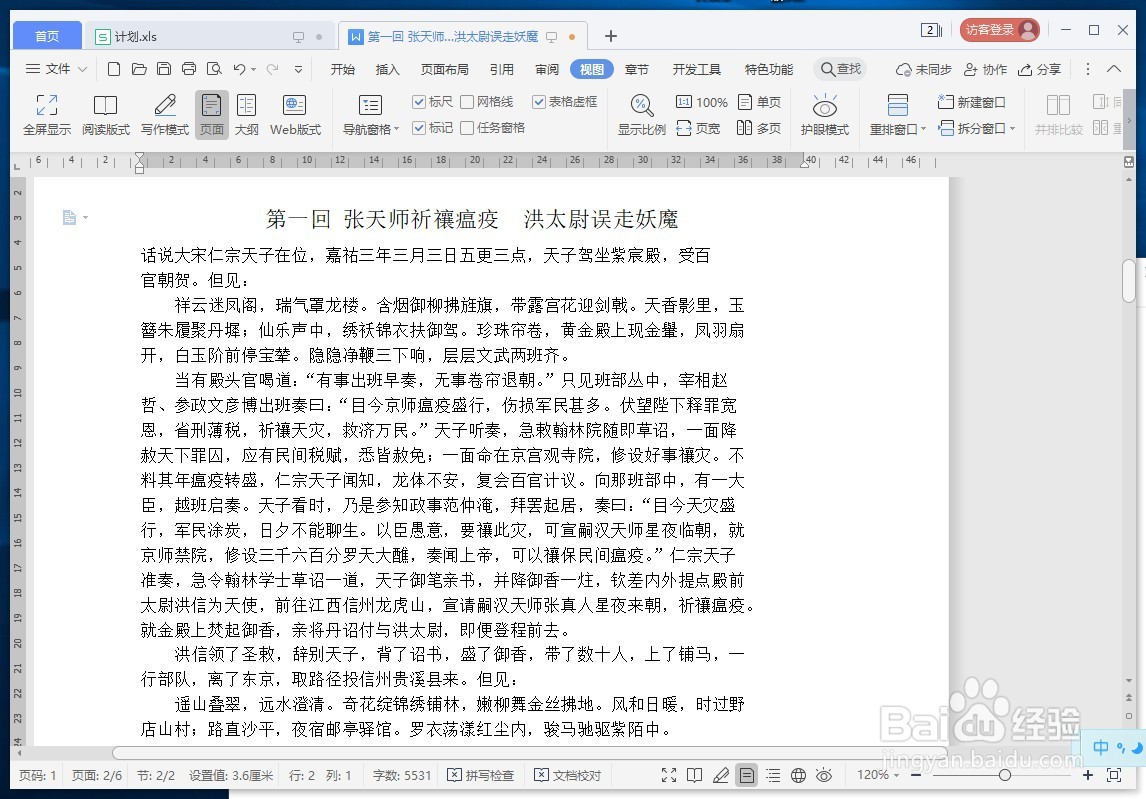Click the New Window icon
Image resolution: width=1146 pixels, height=799 pixels.
[946, 102]
